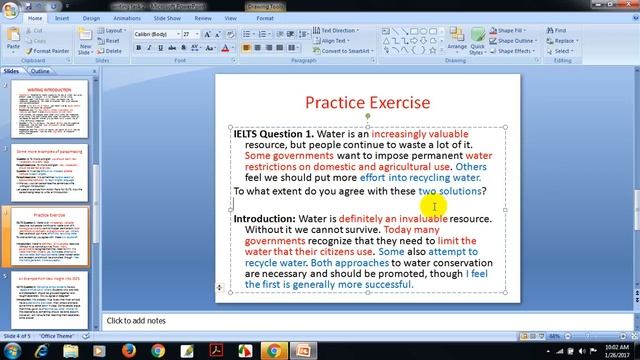Open the Calibri (Body) font dropdown
640x360 pixels.
point(178,34)
